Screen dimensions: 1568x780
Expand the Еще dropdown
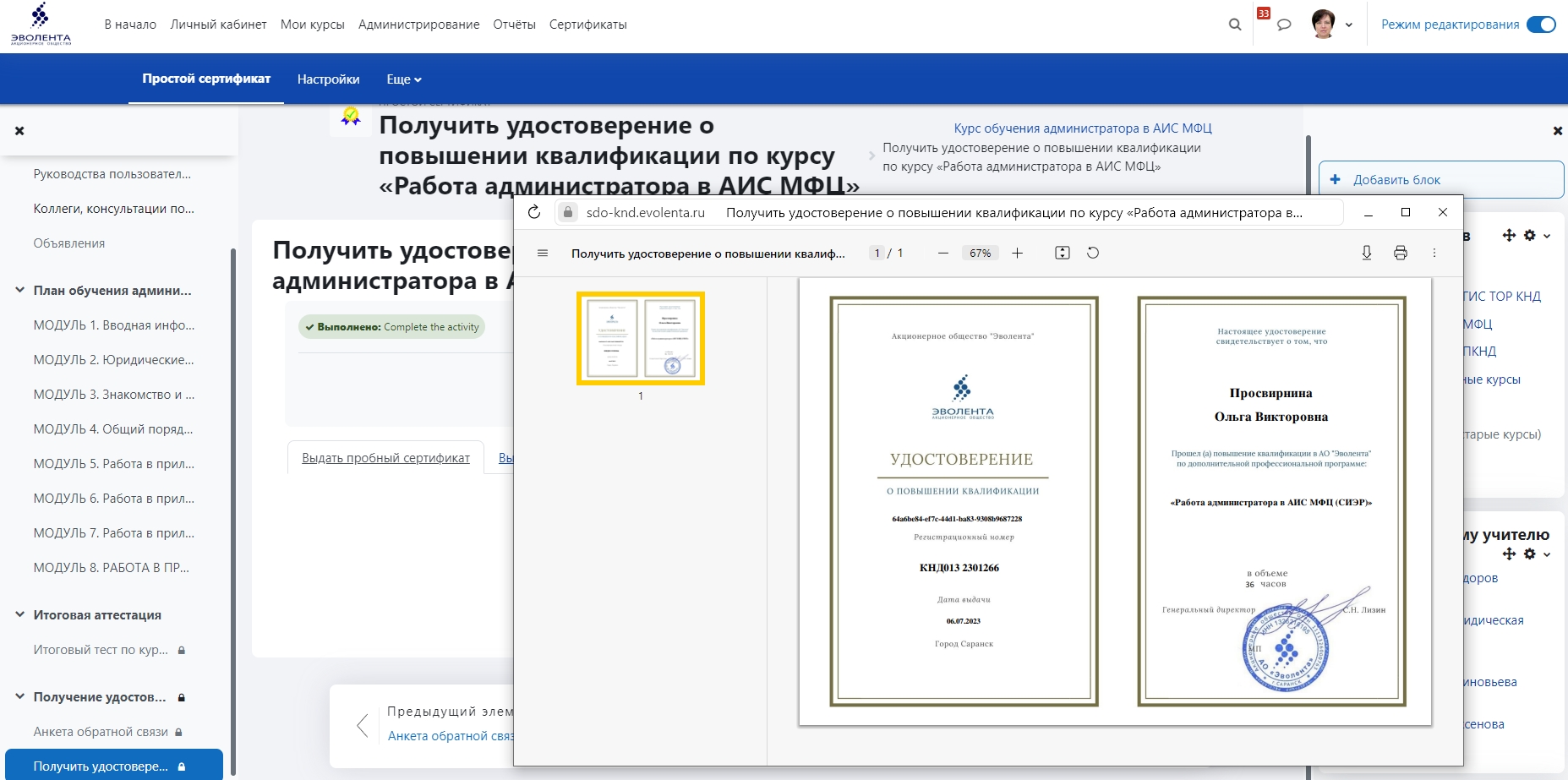[404, 79]
